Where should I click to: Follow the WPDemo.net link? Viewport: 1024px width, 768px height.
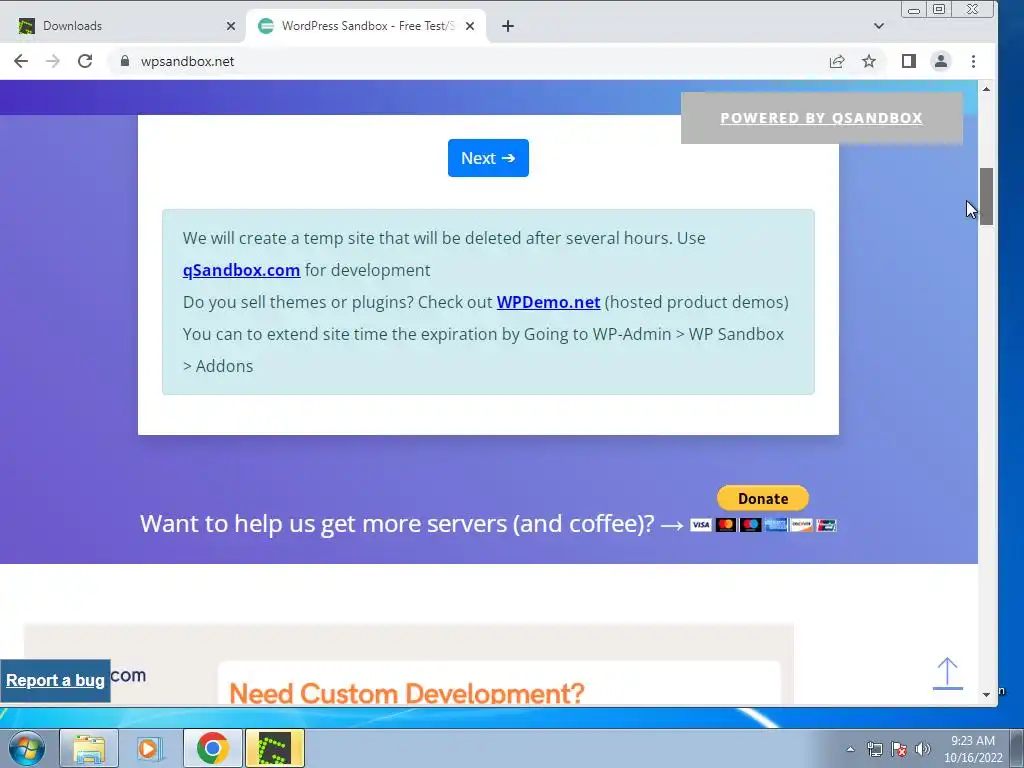pyautogui.click(x=548, y=302)
